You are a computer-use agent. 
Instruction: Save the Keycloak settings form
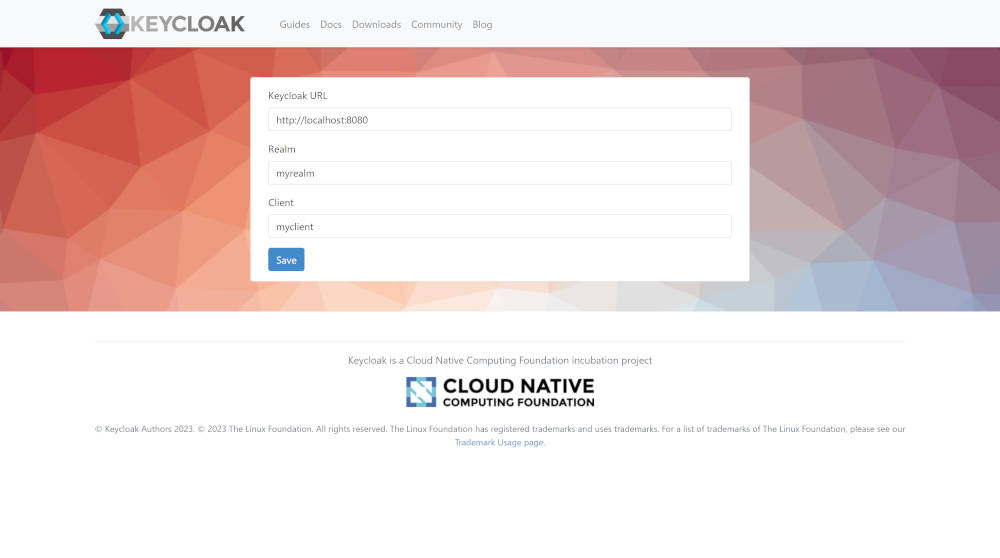pyautogui.click(x=286, y=260)
